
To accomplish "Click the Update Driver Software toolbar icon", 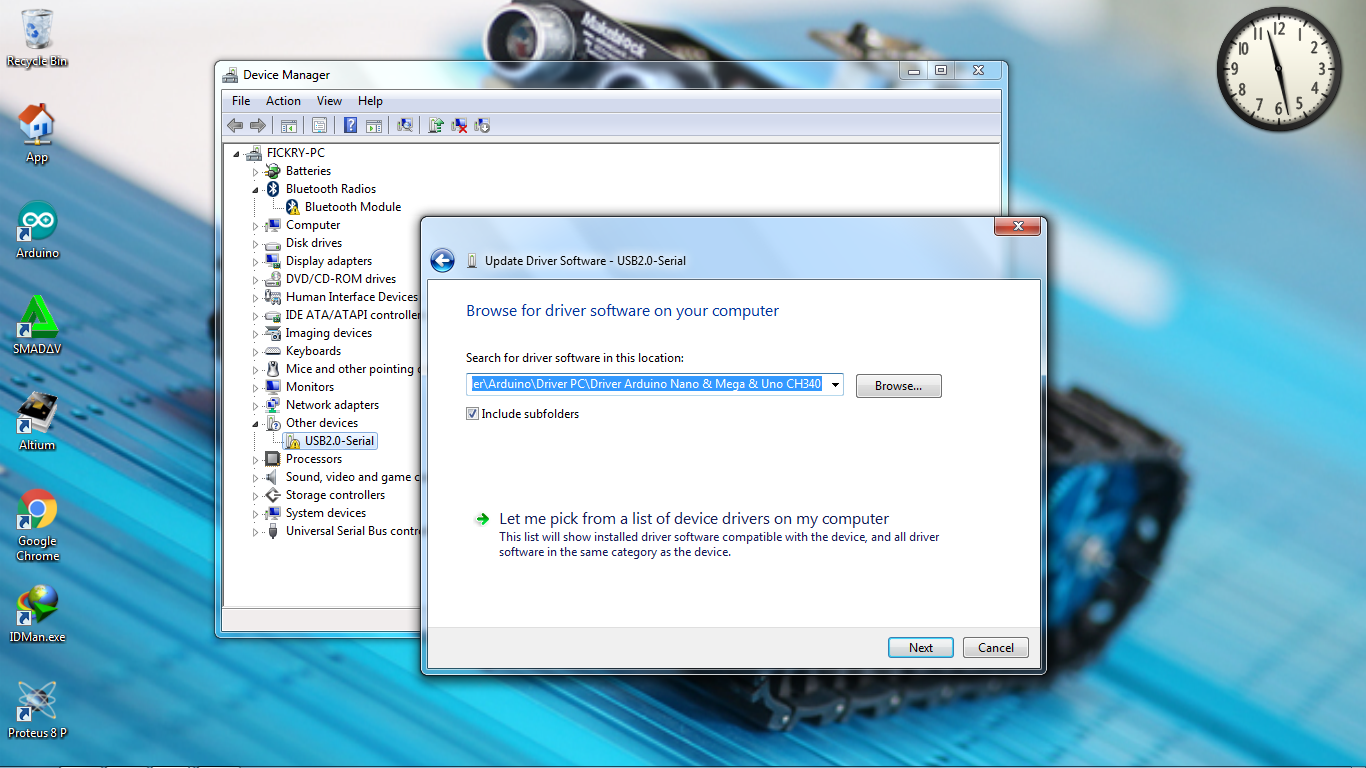I will click(x=435, y=125).
